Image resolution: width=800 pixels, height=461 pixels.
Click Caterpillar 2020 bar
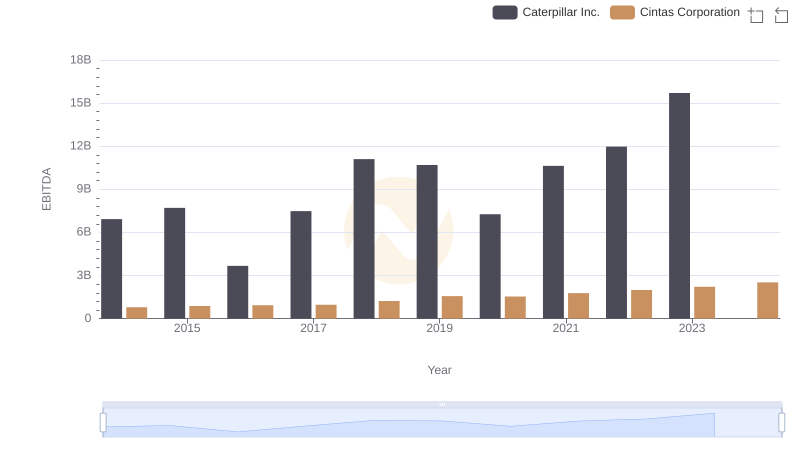click(x=490, y=266)
